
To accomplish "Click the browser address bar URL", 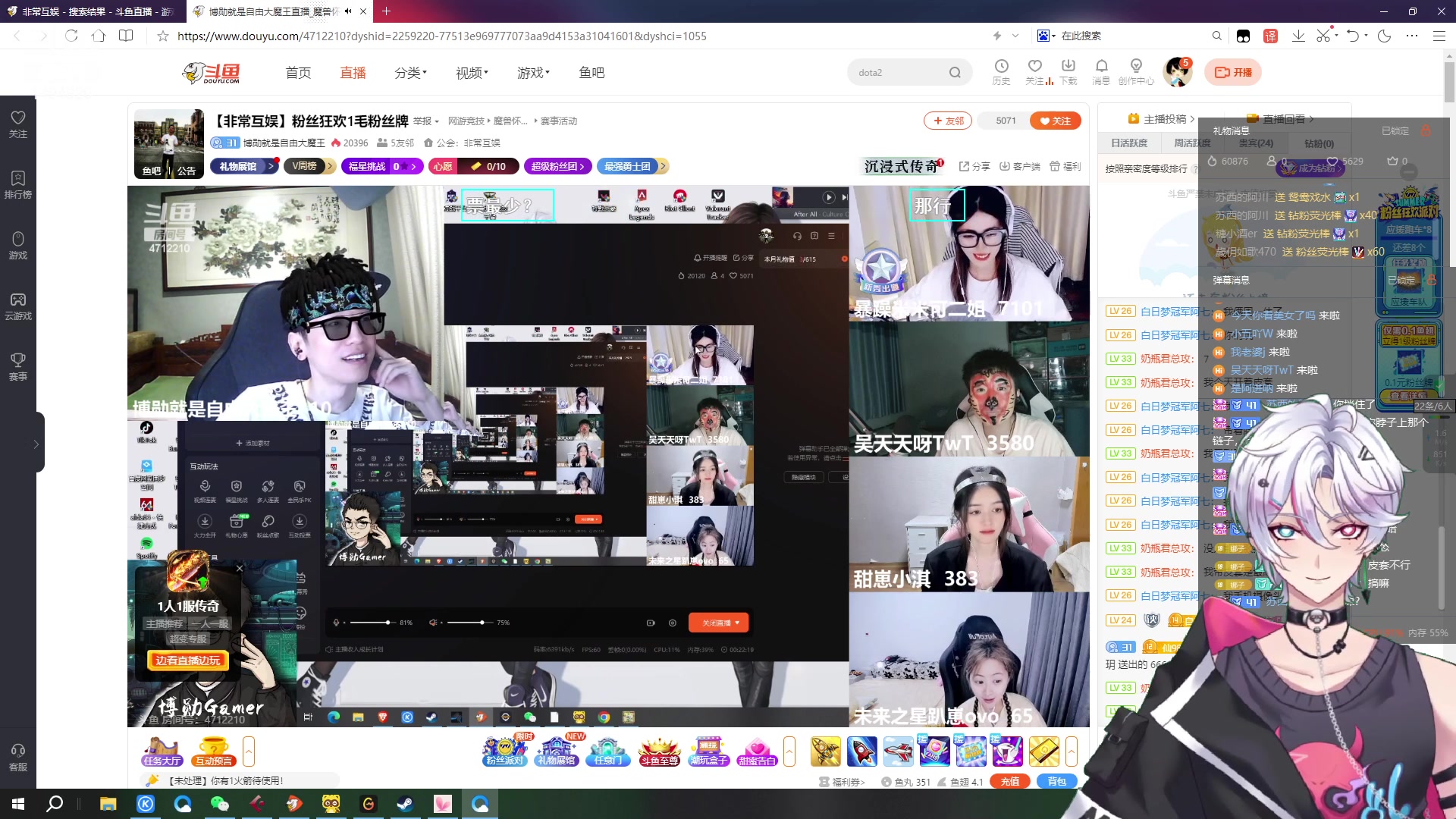I will click(x=442, y=36).
